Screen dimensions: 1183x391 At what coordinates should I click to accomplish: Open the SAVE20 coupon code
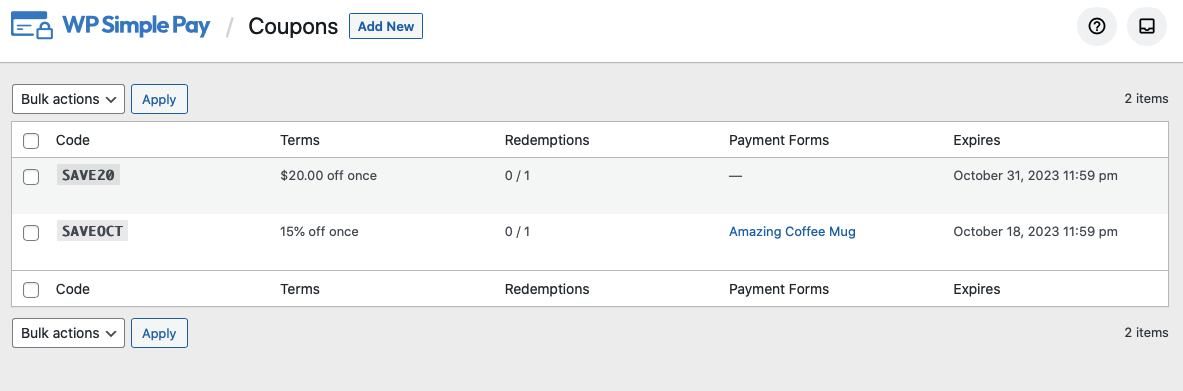tap(88, 175)
